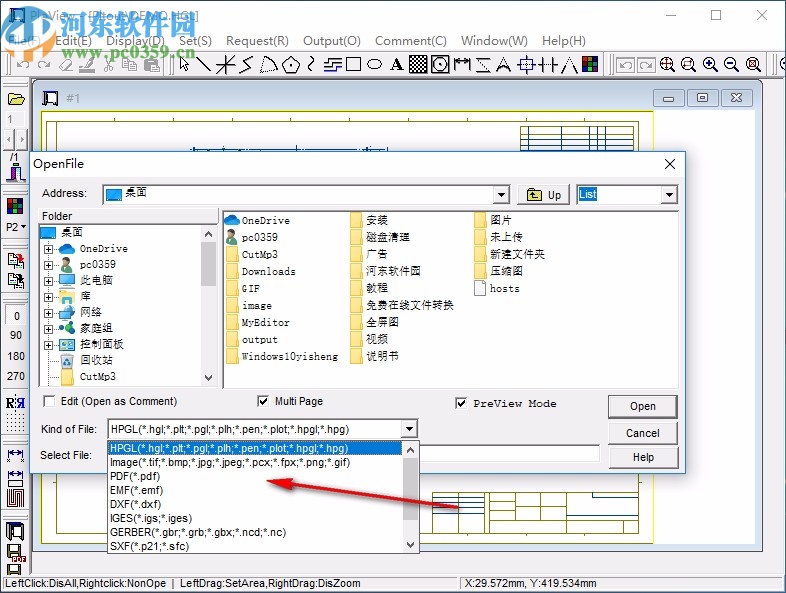Choose GERBER file type option

pos(255,532)
